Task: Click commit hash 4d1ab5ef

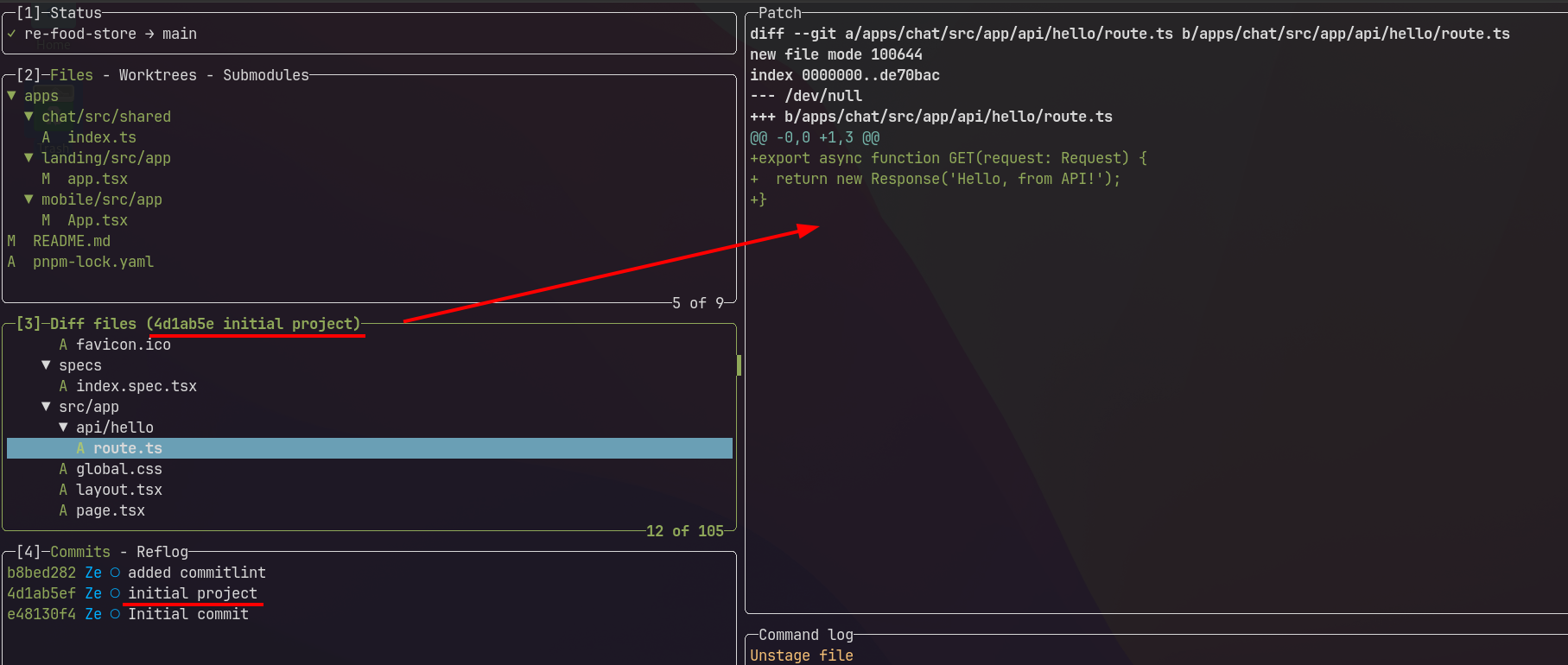Action: coord(41,593)
